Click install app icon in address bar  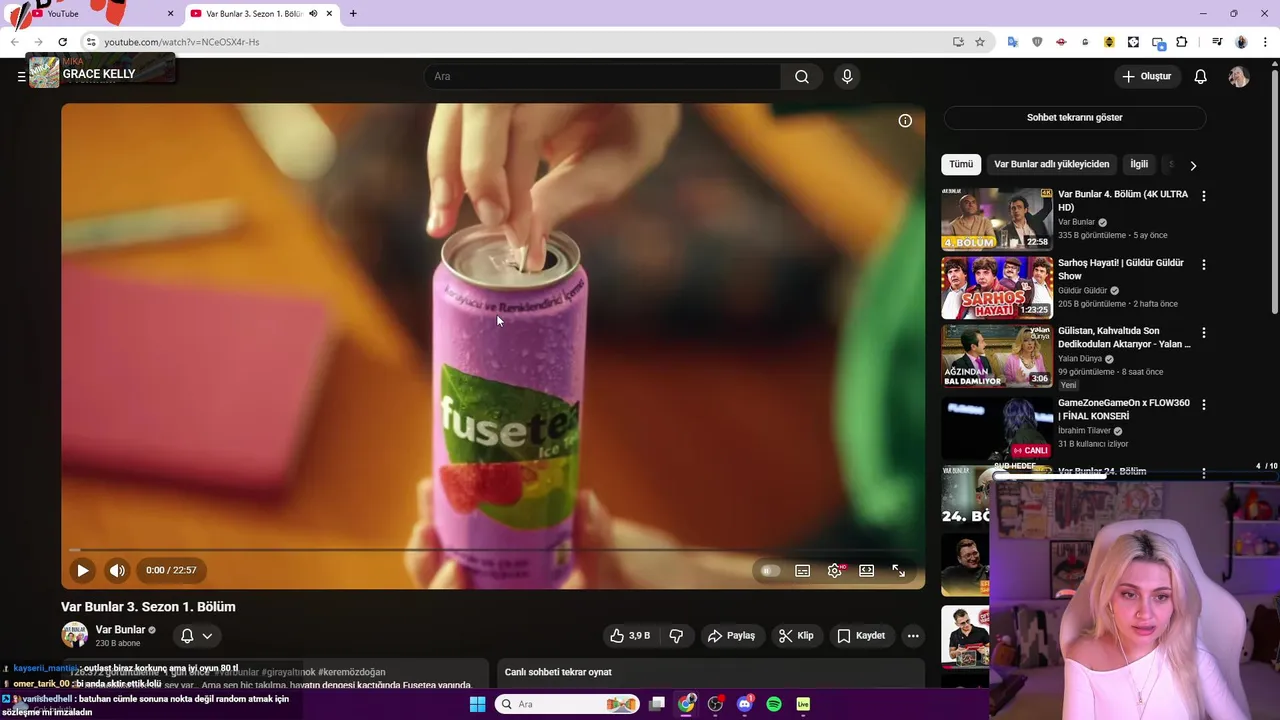point(958,42)
